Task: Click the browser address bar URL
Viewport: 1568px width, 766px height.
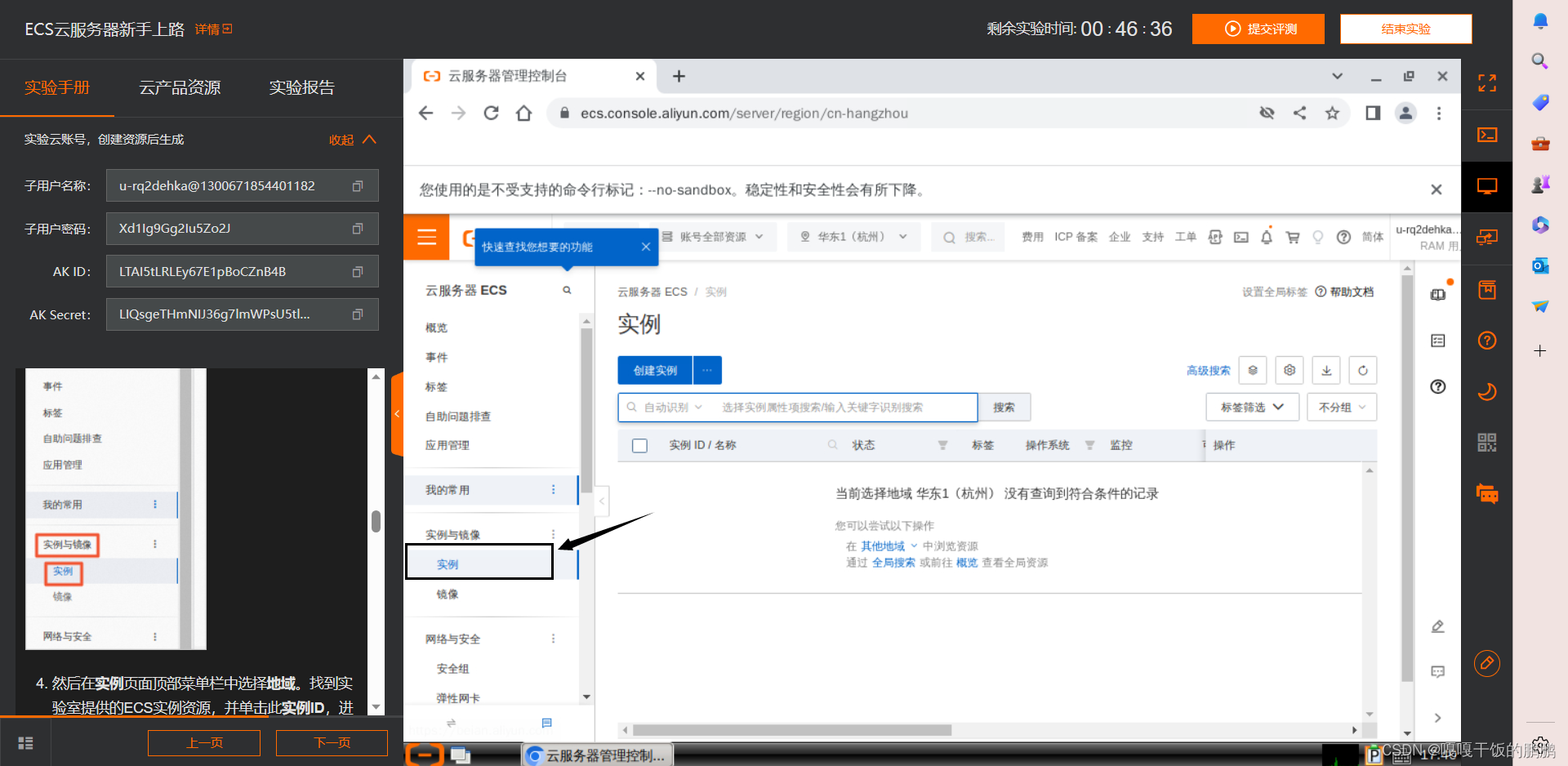Action: 744,114
